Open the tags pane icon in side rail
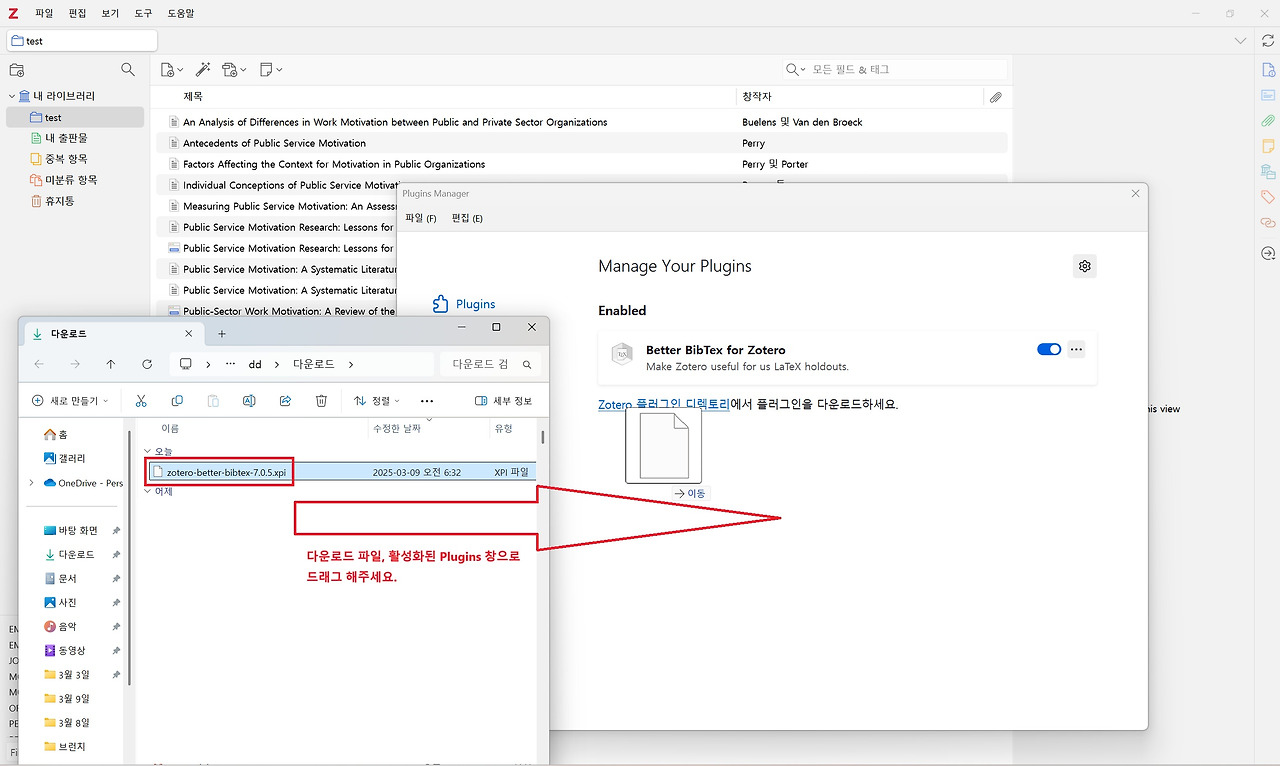Viewport: 1280px width, 766px height. [1268, 197]
